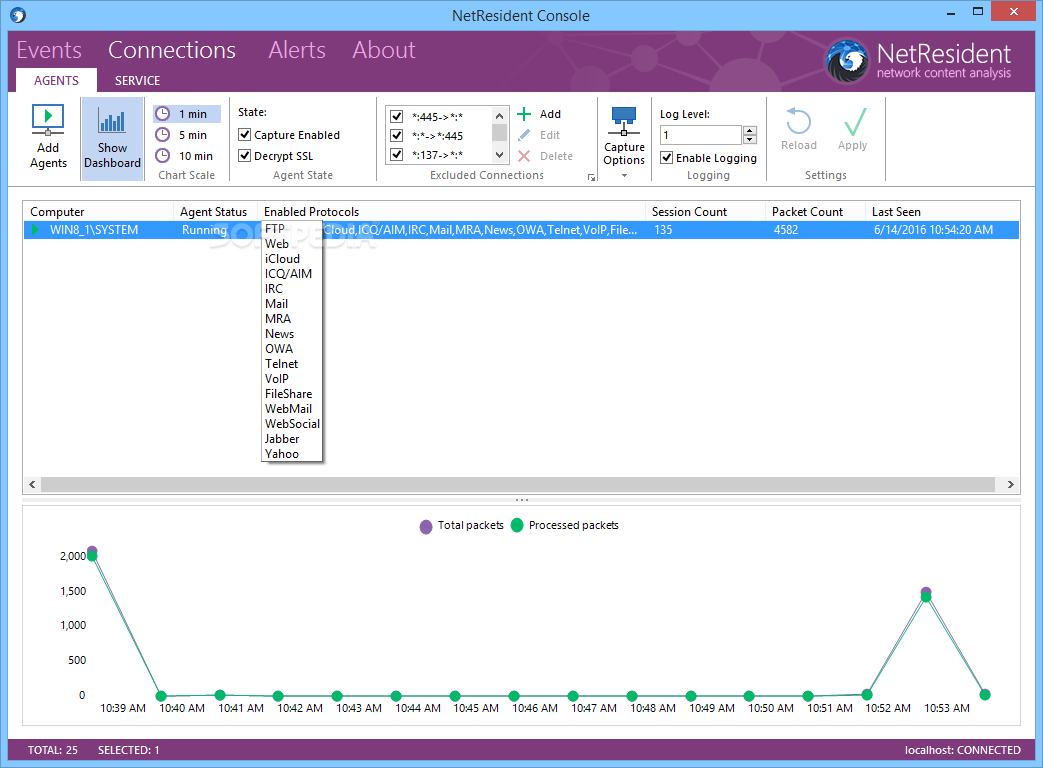Click Jabber in the protocols popup
The image size is (1043, 768).
[x=282, y=439]
